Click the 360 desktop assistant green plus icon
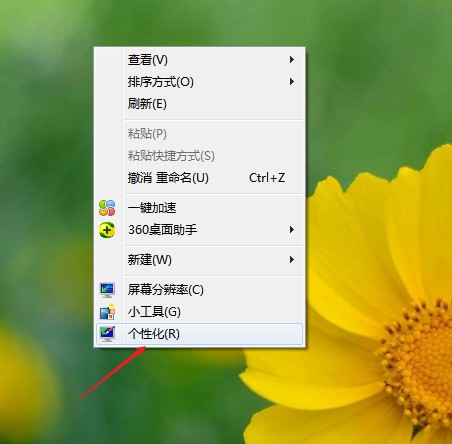The width and height of the screenshot is (452, 444). point(107,230)
